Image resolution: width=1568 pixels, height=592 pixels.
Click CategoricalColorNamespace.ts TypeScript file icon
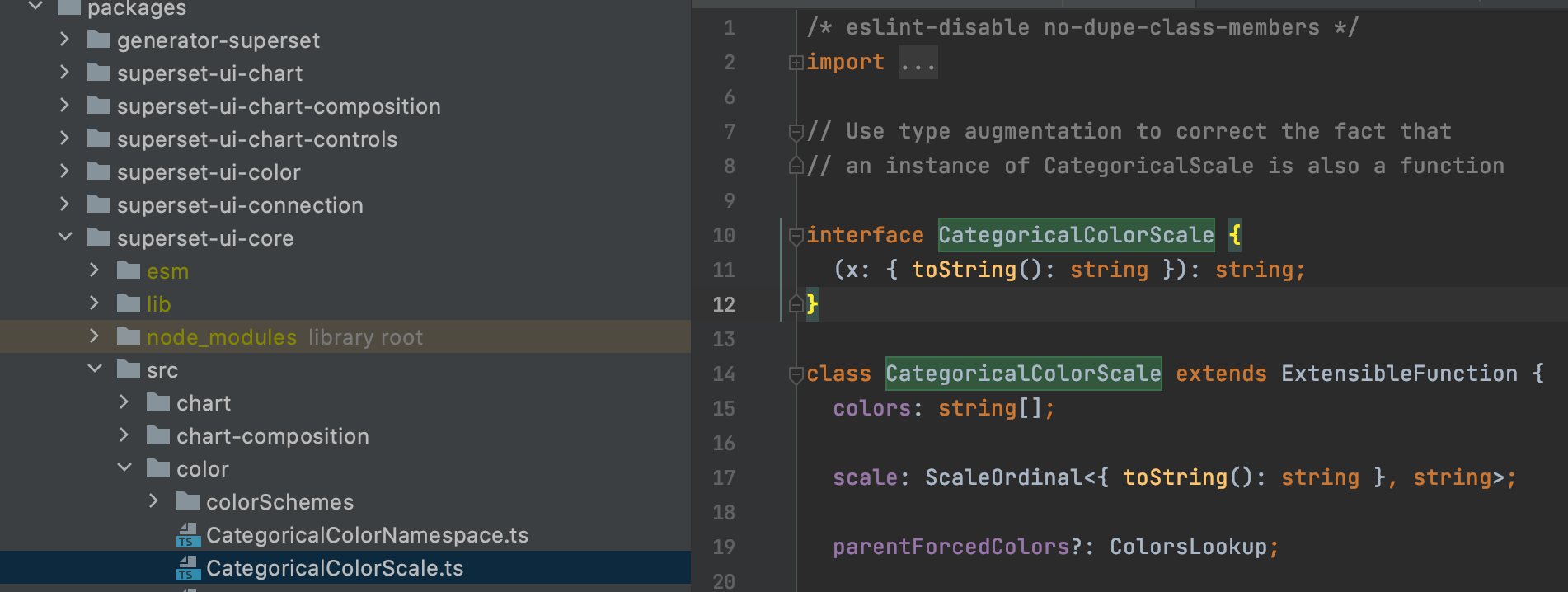188,535
